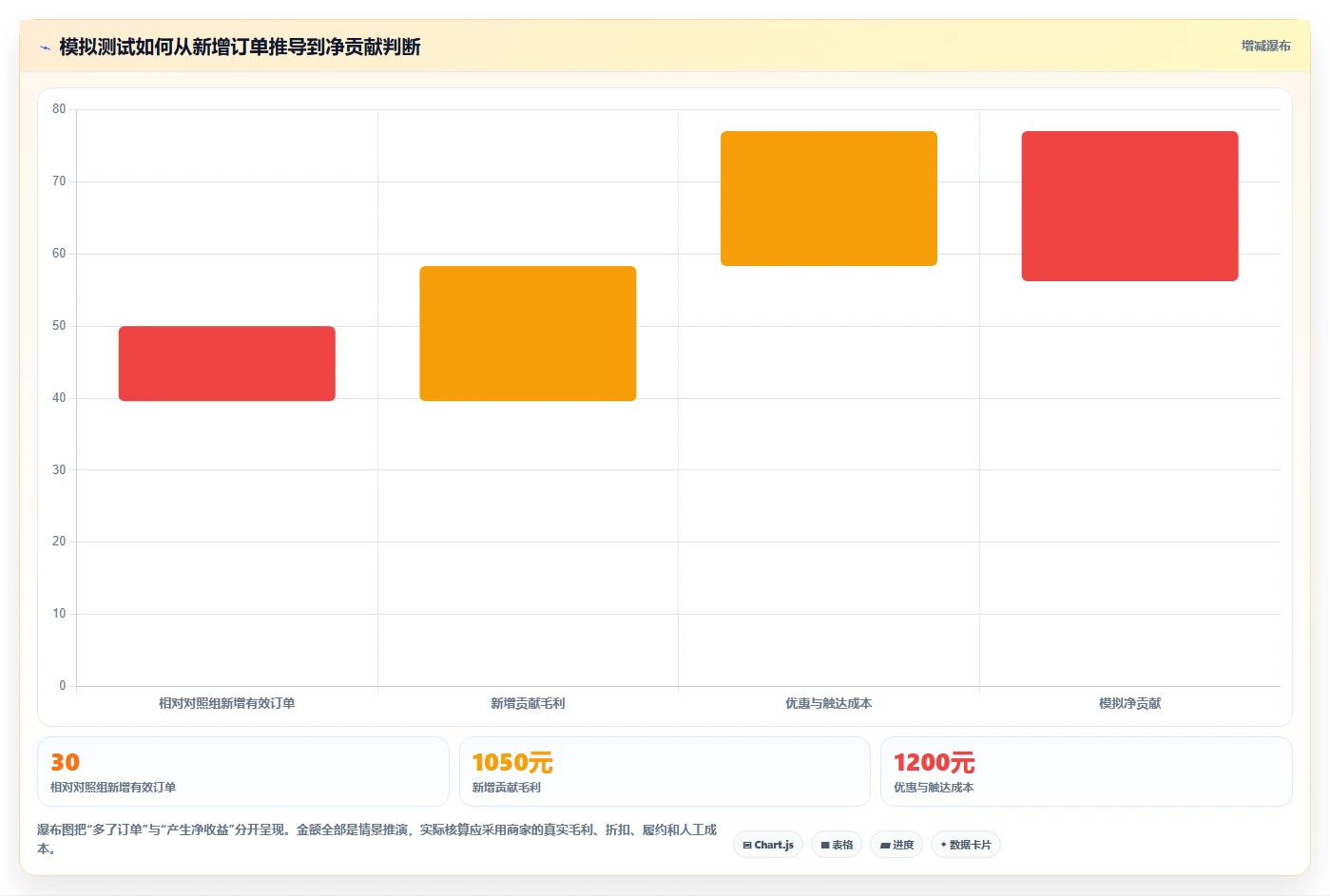Click the footnote text starting 瀑布图把
1330x896 pixels.
pos(377,839)
